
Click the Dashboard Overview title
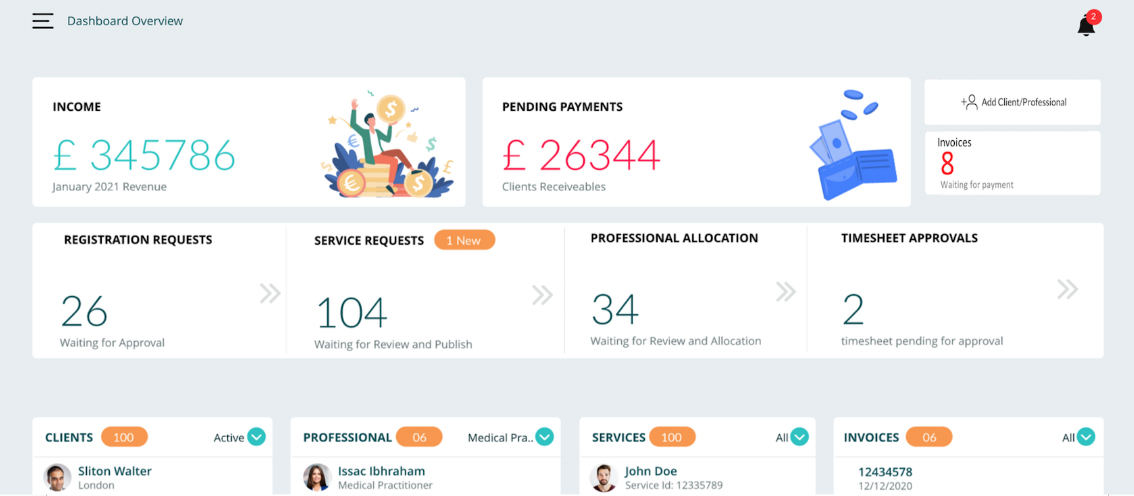point(125,21)
